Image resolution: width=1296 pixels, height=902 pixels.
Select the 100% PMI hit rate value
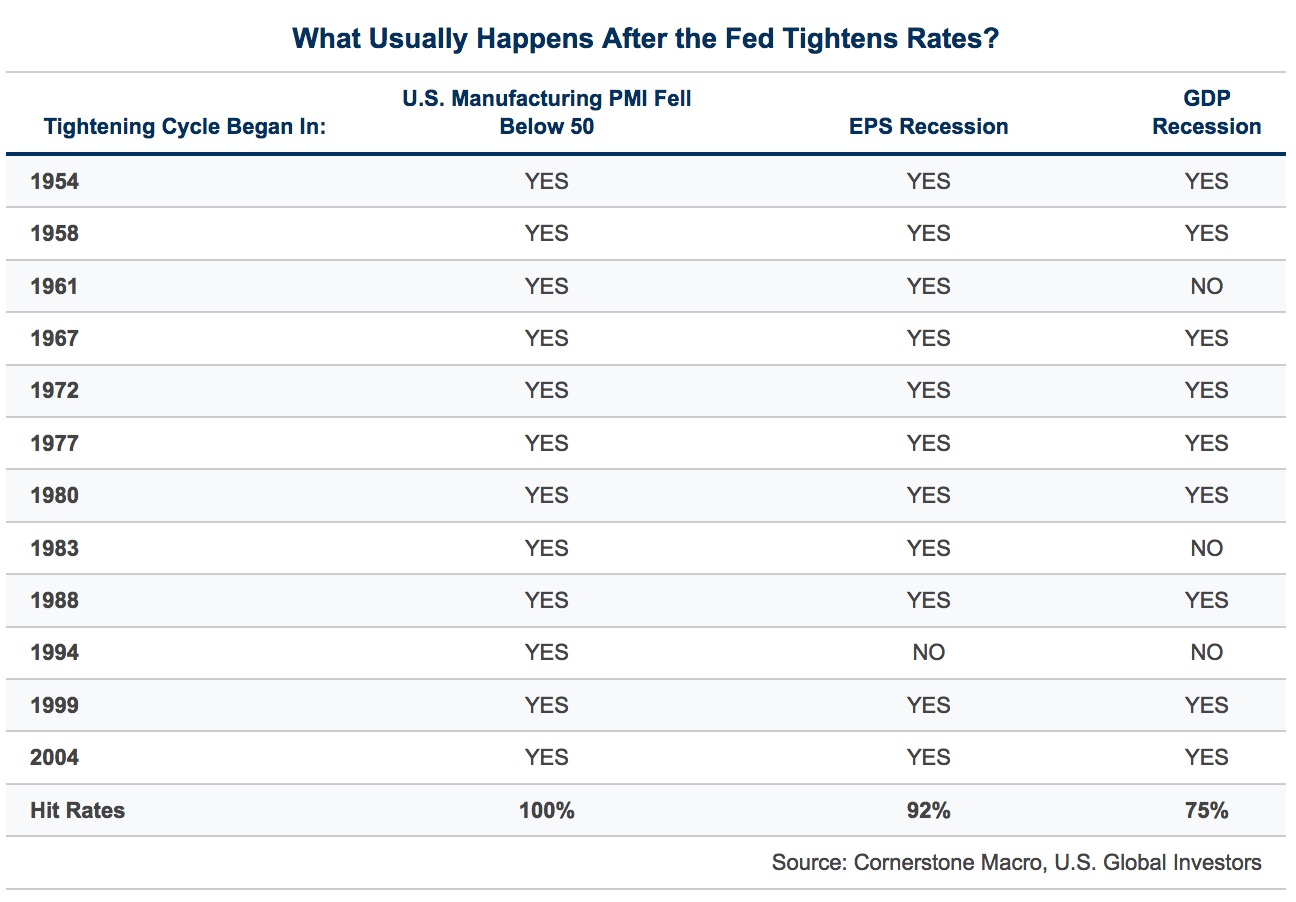546,810
